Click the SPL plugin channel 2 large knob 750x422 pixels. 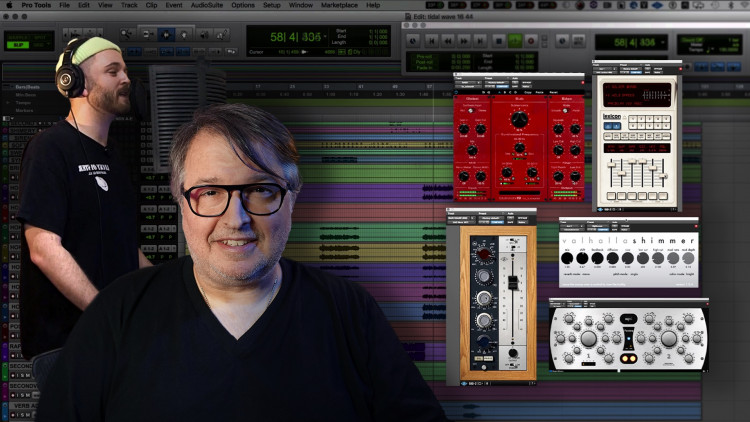[x=668, y=338]
